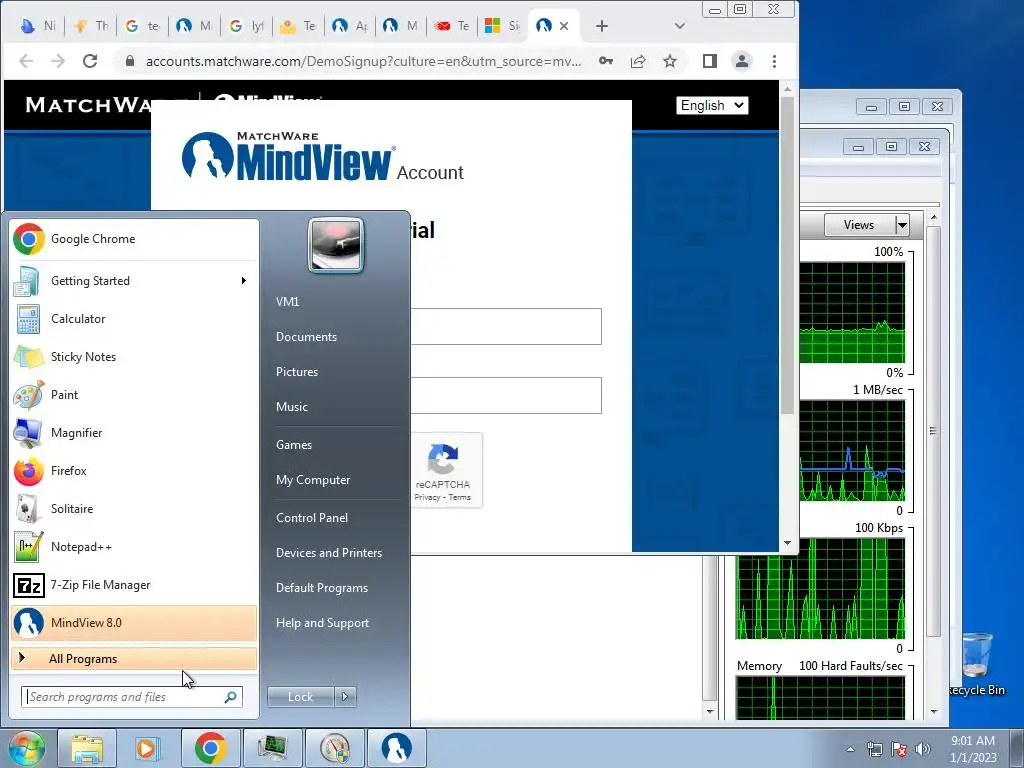Open Windows Explorer from taskbar

point(88,748)
